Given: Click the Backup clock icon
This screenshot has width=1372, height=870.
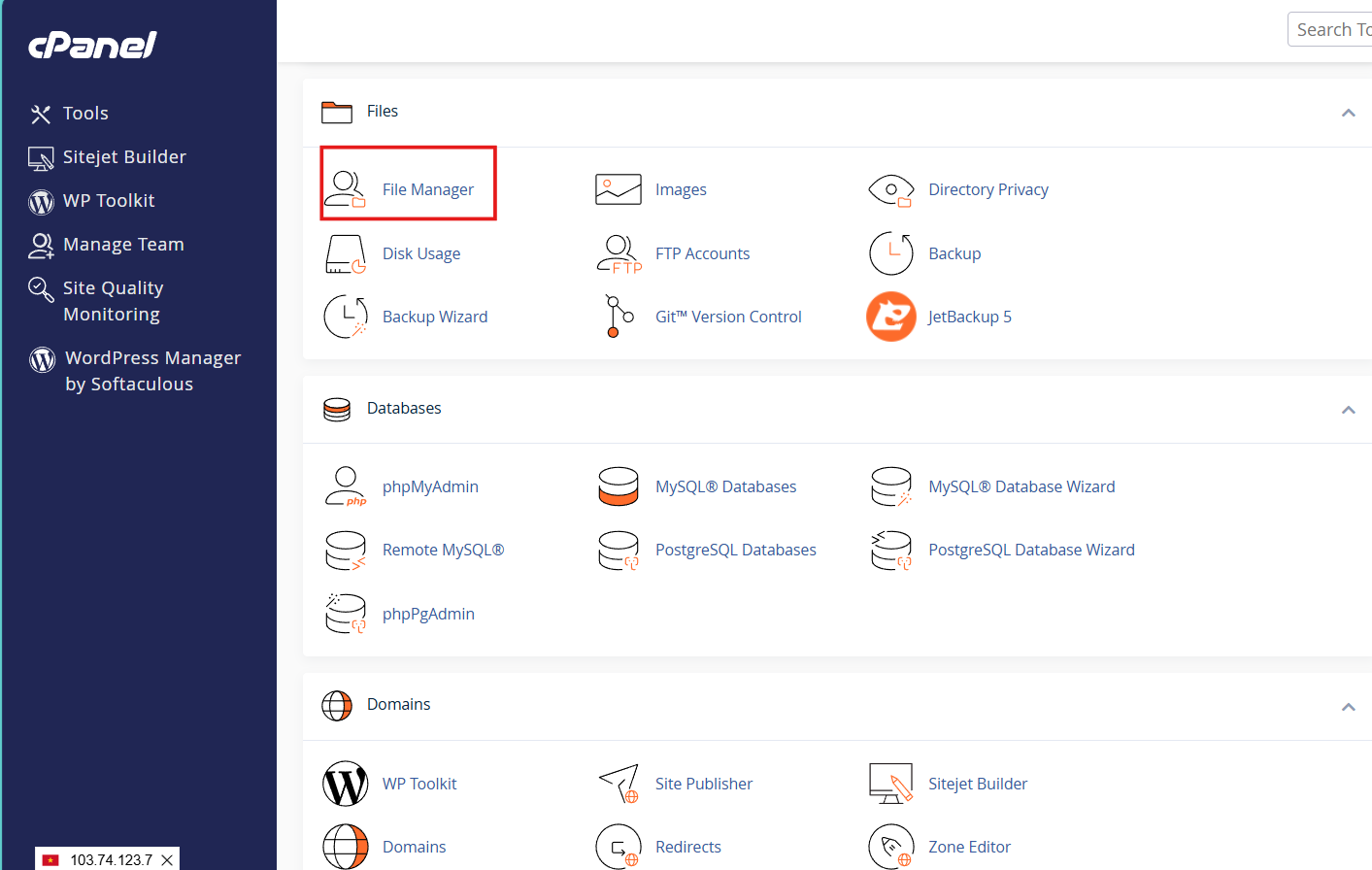Looking at the screenshot, I should (x=891, y=254).
